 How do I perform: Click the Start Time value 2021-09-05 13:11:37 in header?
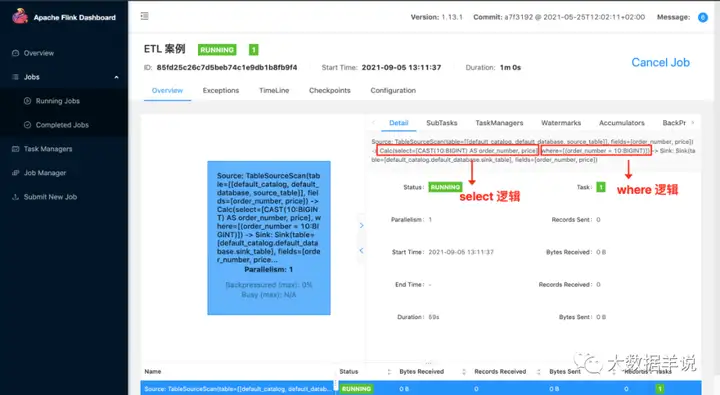point(401,68)
